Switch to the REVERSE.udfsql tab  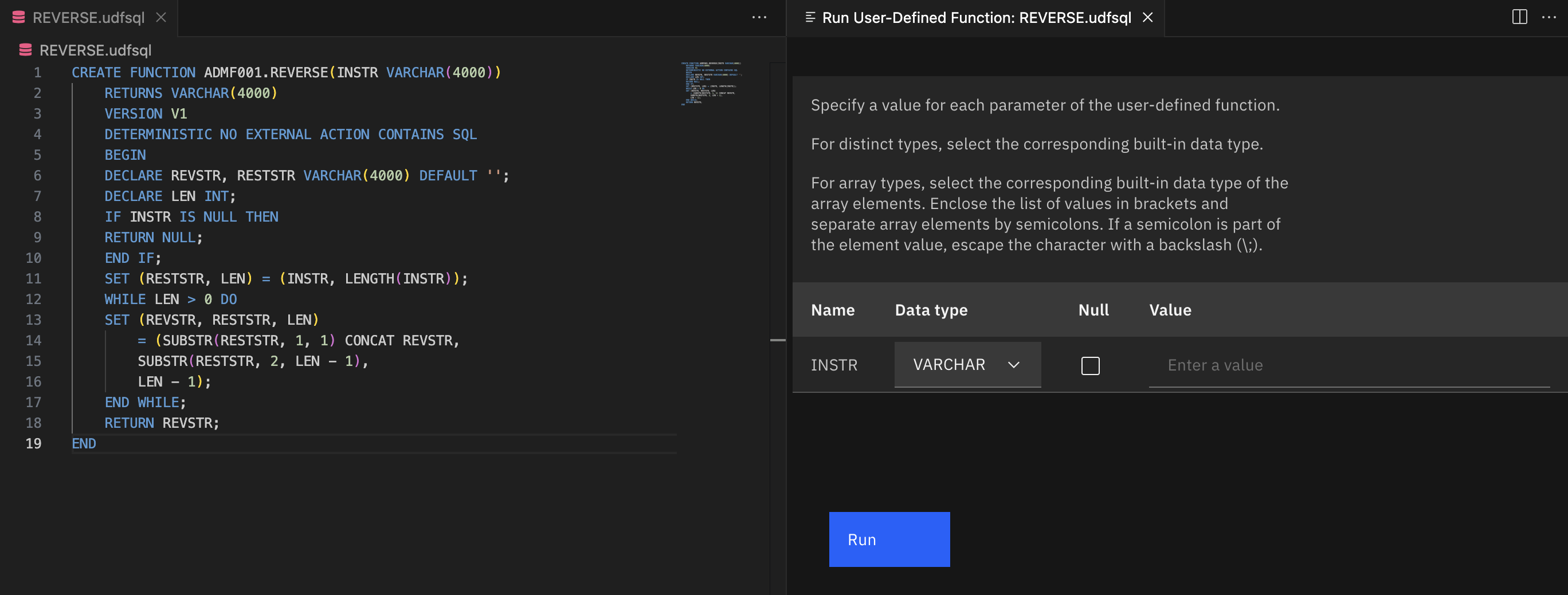tap(88, 18)
